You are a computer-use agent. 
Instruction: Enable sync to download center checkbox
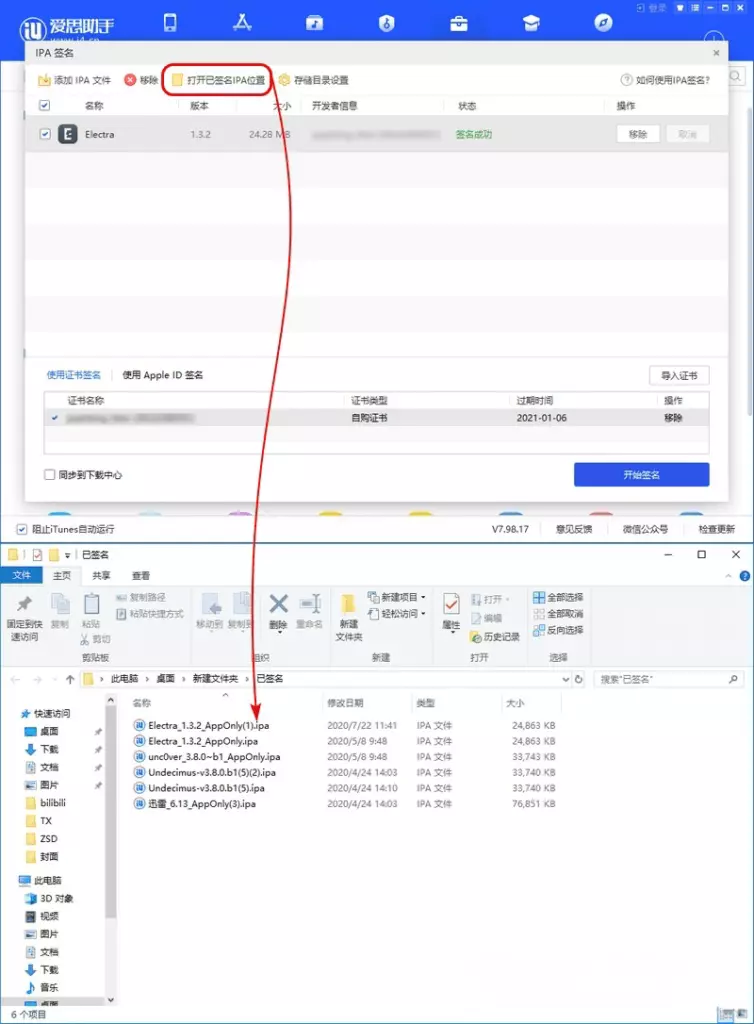click(50, 475)
